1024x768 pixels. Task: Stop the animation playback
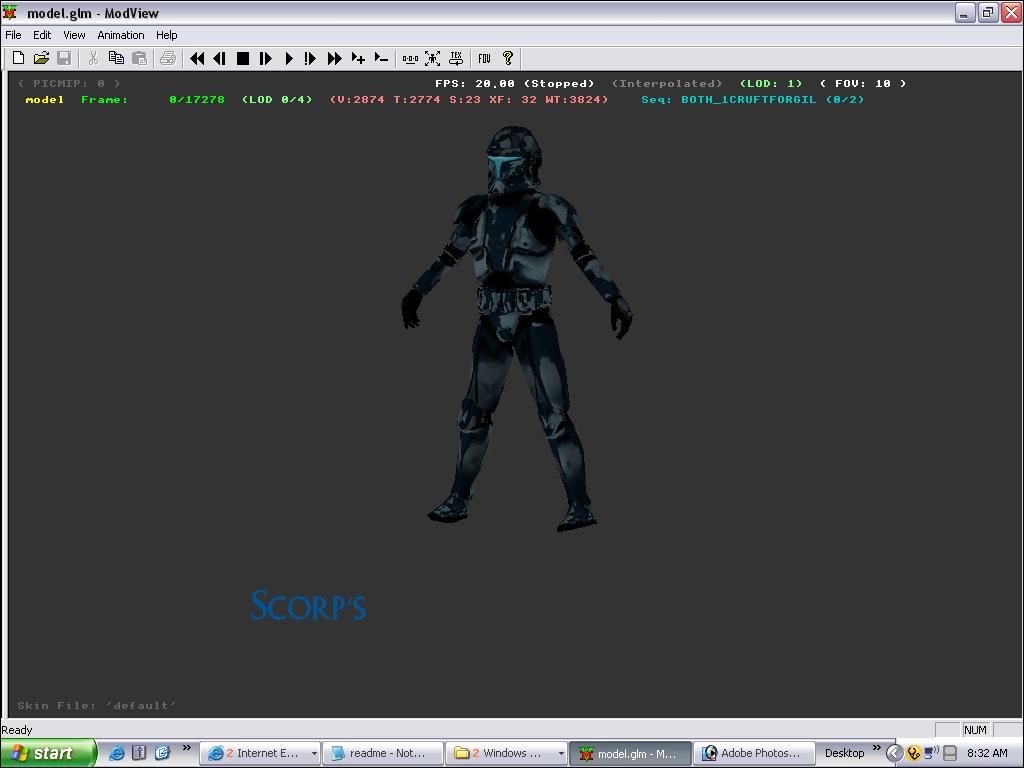tap(242, 59)
